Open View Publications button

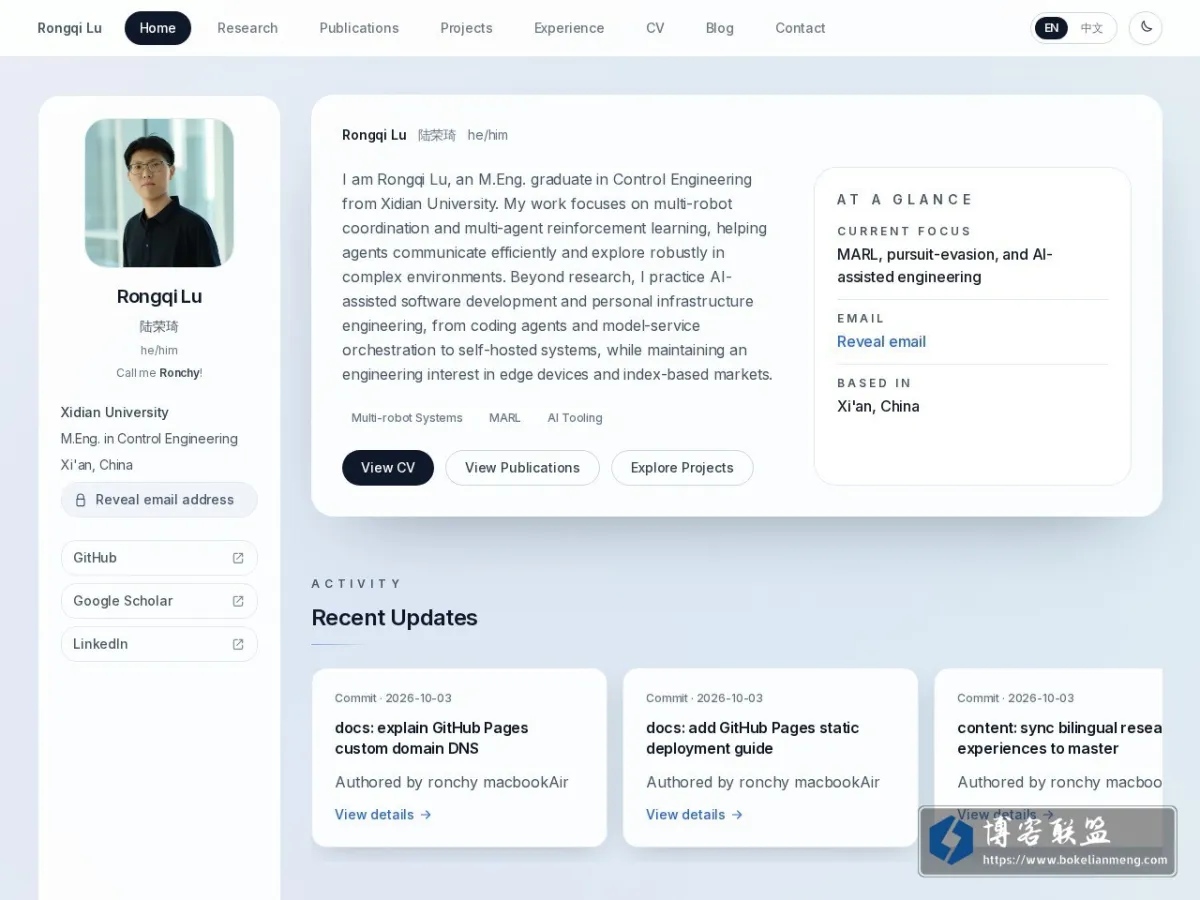522,468
